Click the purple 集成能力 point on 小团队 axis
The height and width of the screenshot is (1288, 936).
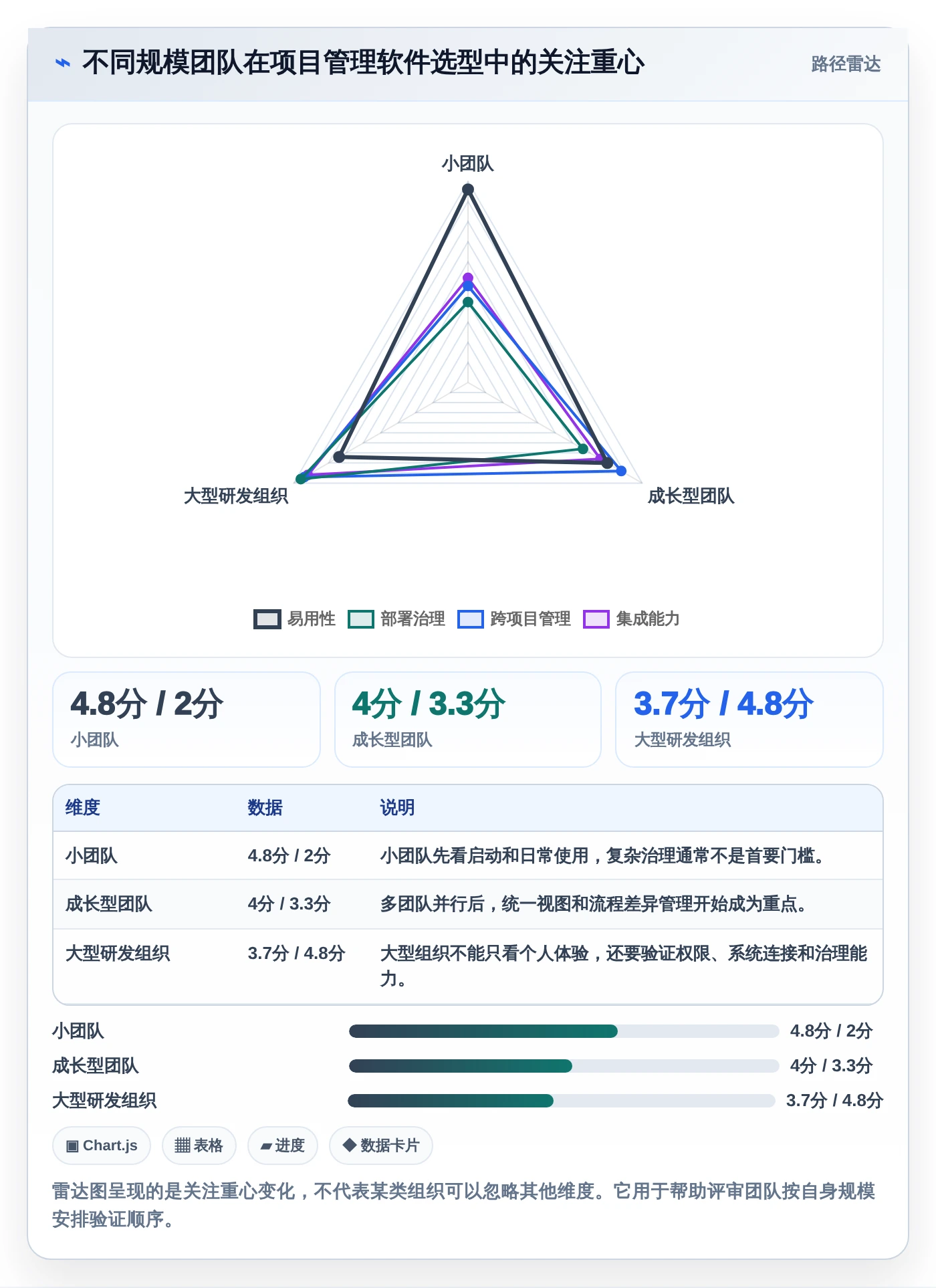tap(468, 278)
